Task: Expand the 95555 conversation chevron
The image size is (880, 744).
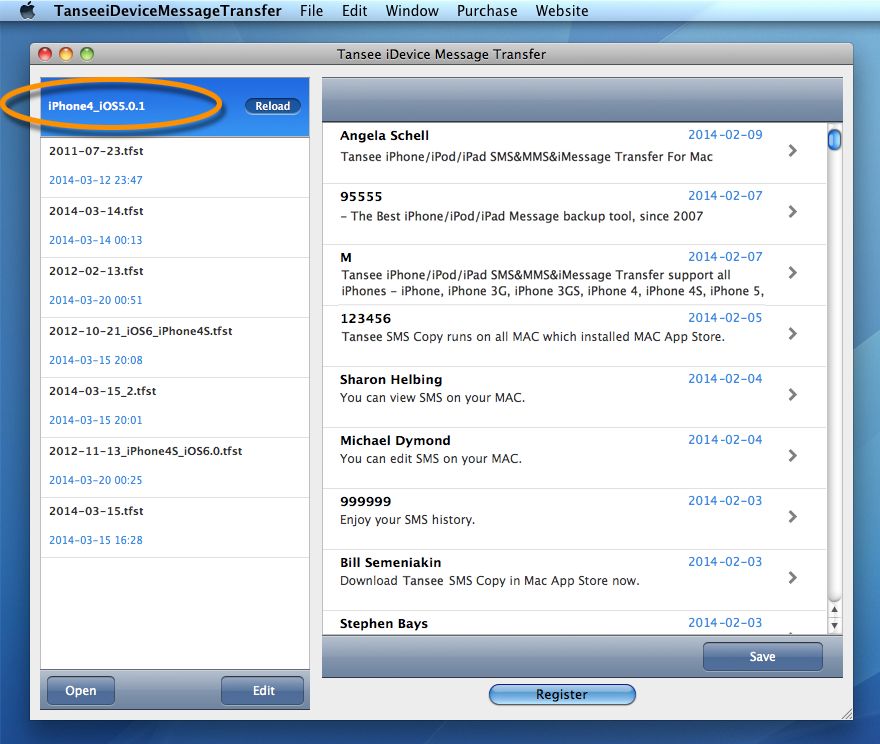Action: point(792,212)
